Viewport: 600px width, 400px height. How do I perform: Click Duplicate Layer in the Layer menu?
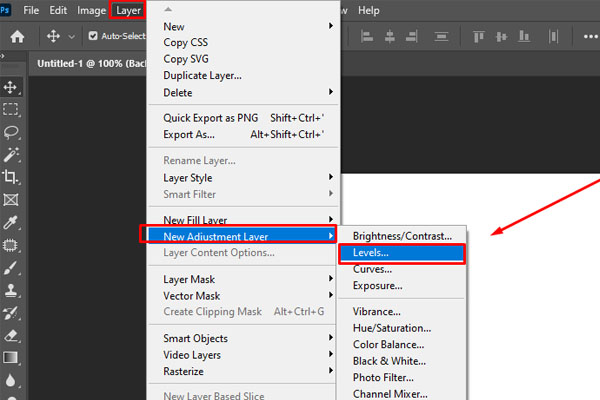(x=202, y=76)
